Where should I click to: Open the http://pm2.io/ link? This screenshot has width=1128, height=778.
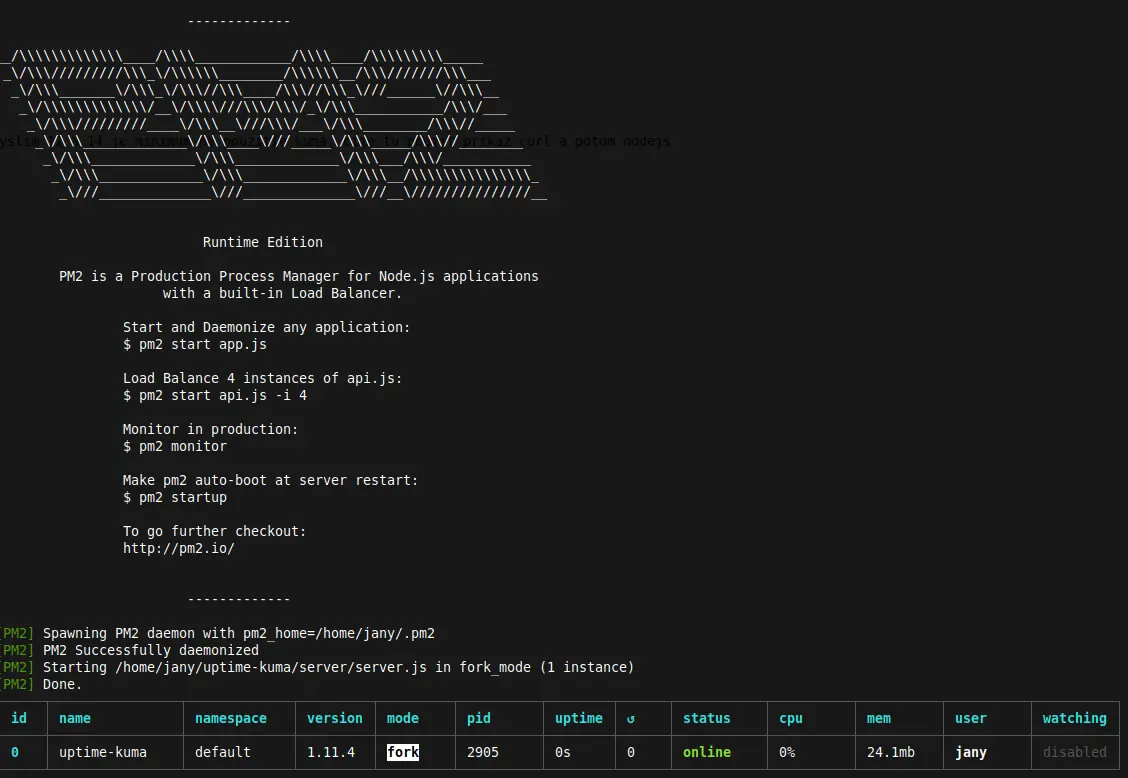179,548
